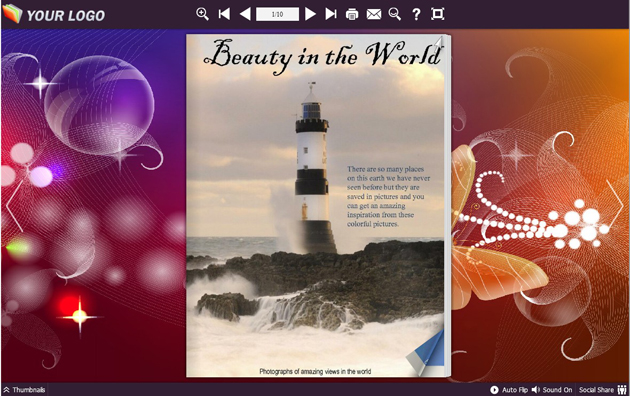Start Auto Flip playback
This screenshot has width=630, height=396.
[509, 390]
